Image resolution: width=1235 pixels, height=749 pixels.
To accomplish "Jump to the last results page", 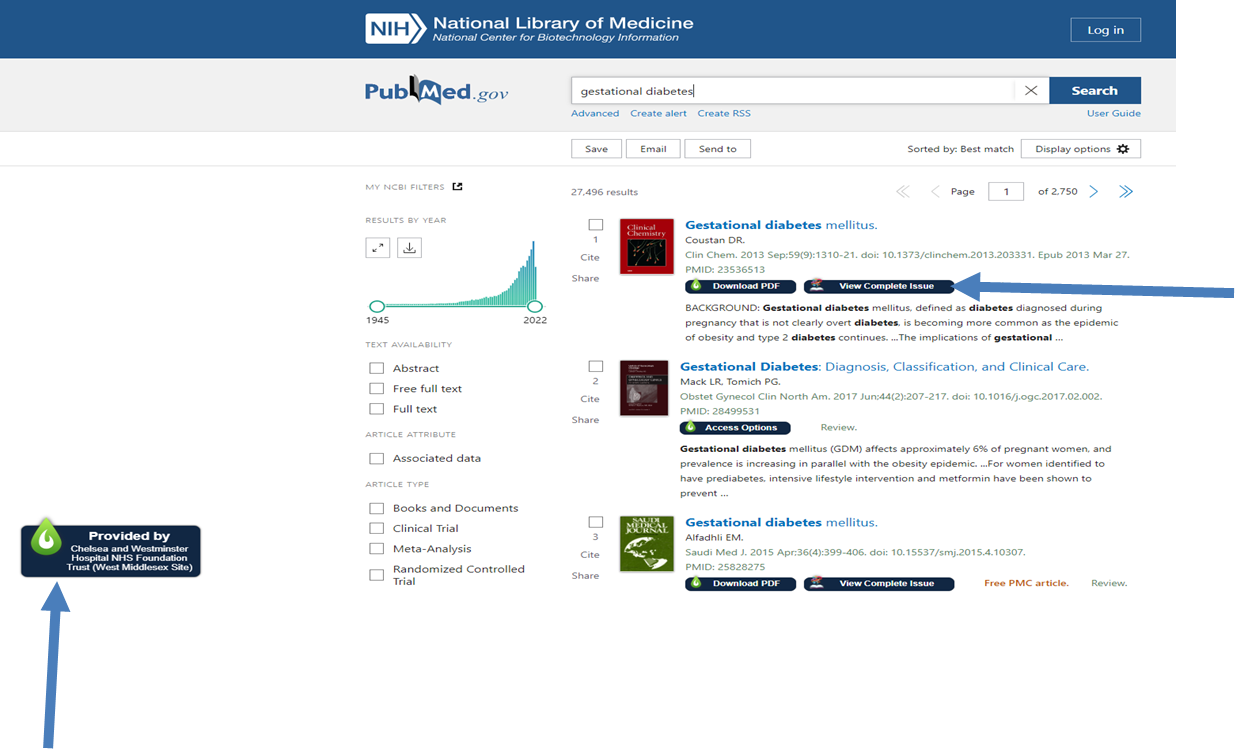I will (x=1126, y=192).
